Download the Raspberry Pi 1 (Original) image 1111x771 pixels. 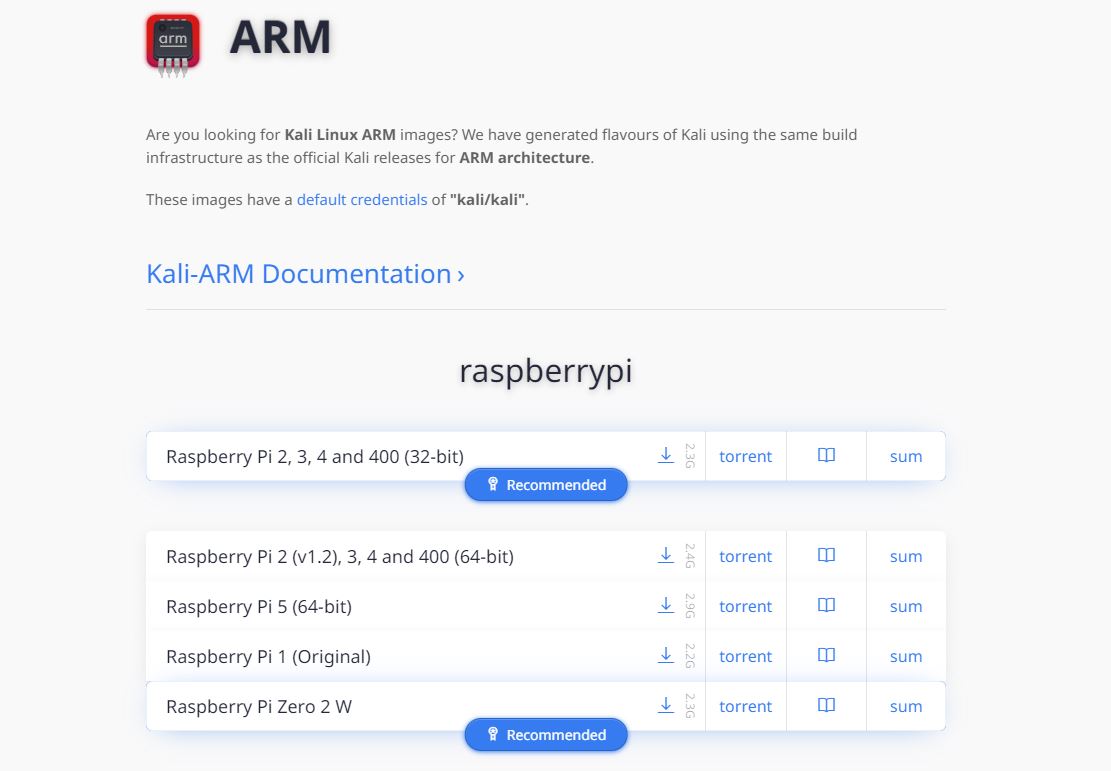665,655
